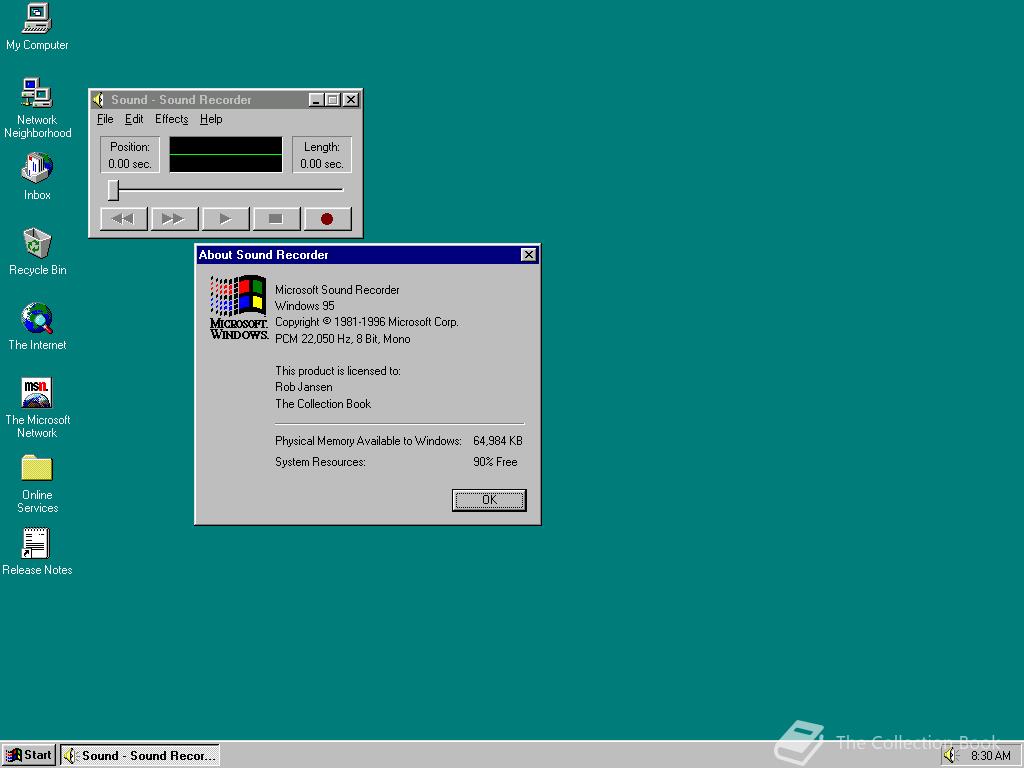Open the Start menu
Screen dimensions: 1024x768
[29, 756]
